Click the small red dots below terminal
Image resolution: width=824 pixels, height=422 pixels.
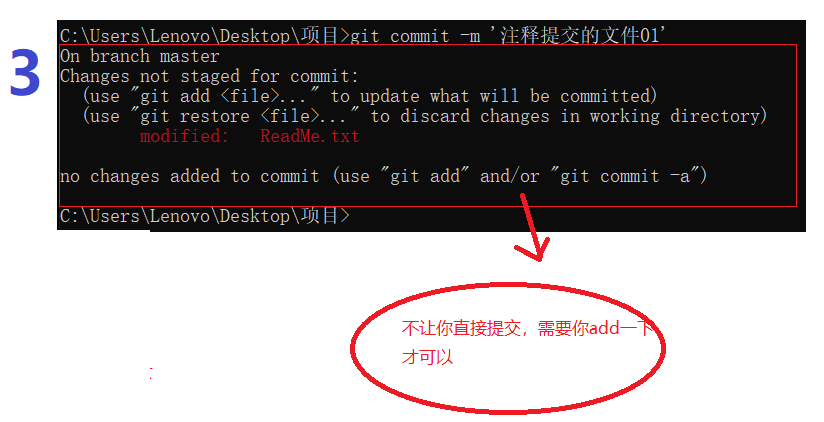coord(151,374)
